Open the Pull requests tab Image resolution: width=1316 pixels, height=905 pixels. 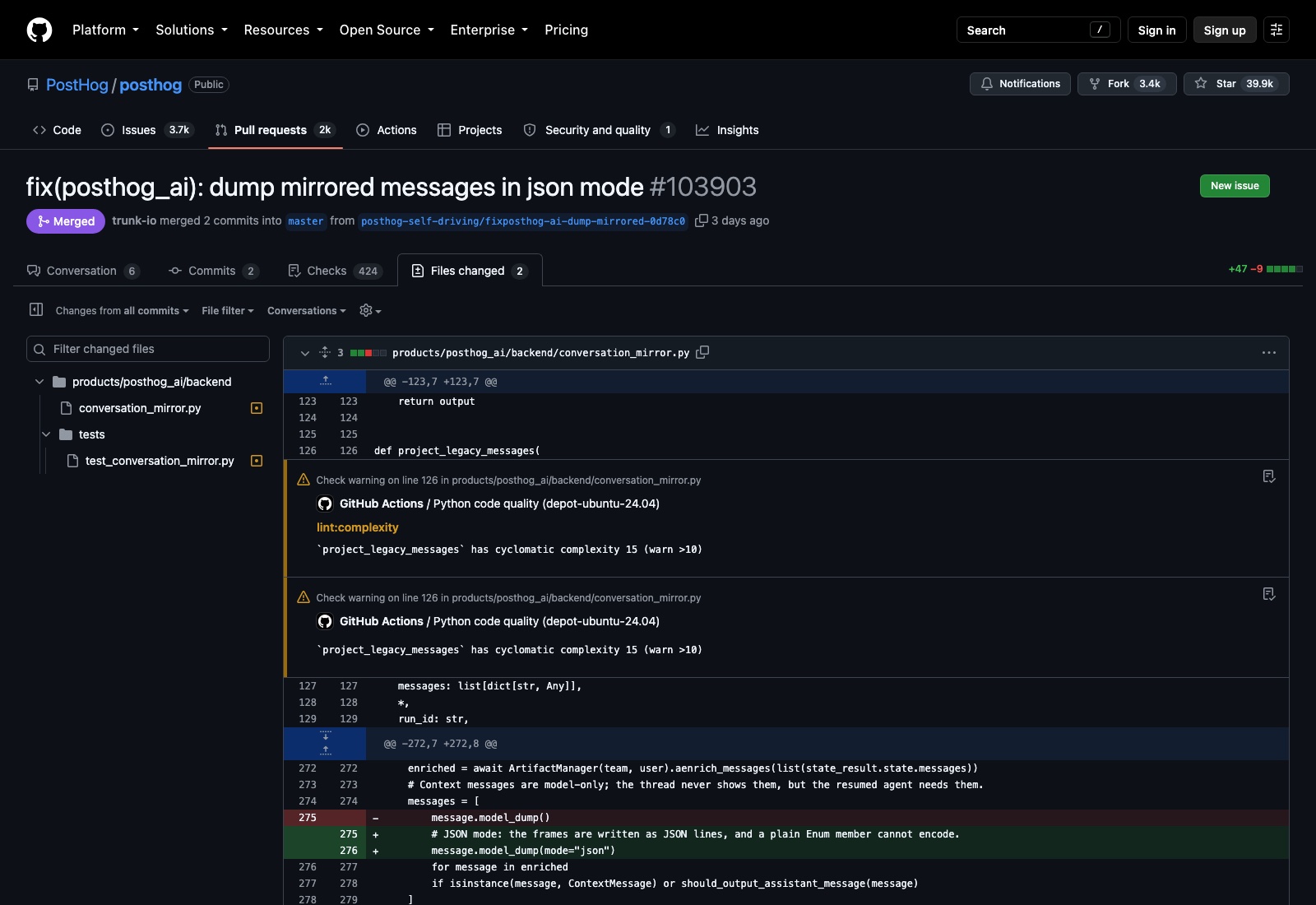coord(275,130)
